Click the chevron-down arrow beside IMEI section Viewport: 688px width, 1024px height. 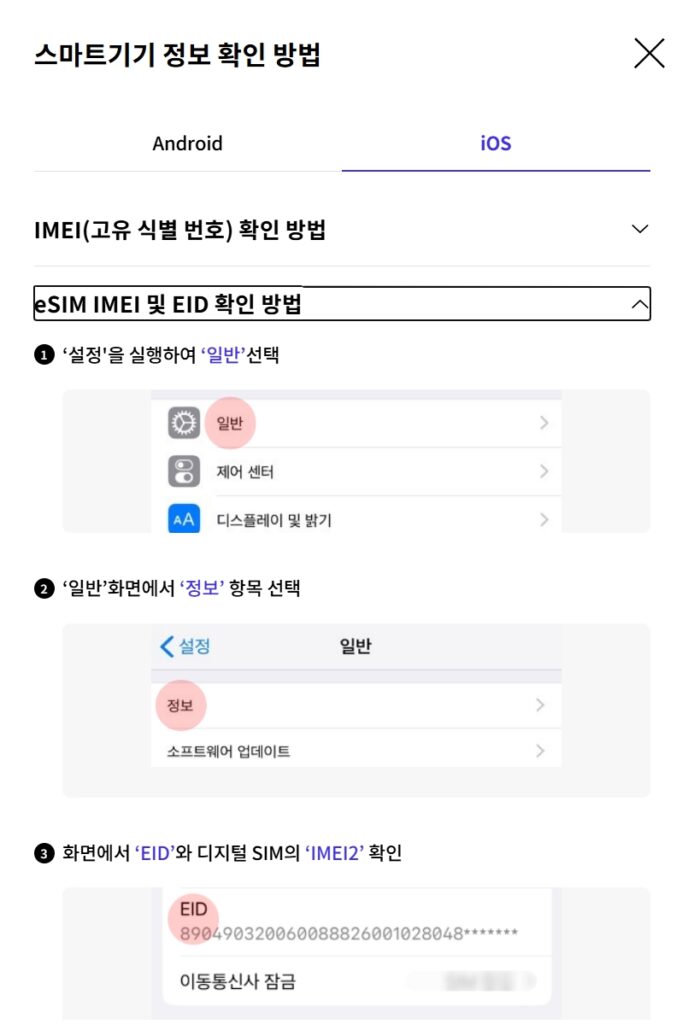click(640, 230)
